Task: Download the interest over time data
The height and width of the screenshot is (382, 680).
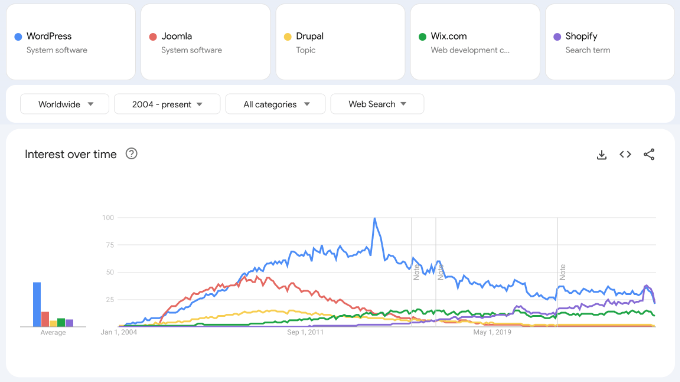Action: click(x=602, y=155)
